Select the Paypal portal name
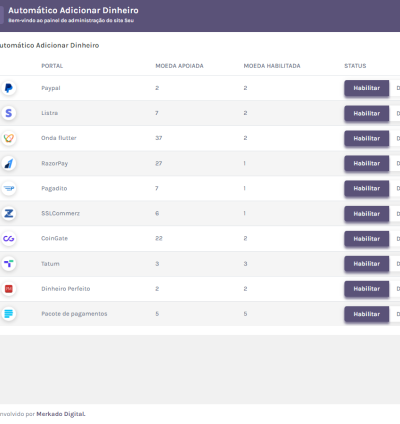The image size is (400, 424). point(51,88)
